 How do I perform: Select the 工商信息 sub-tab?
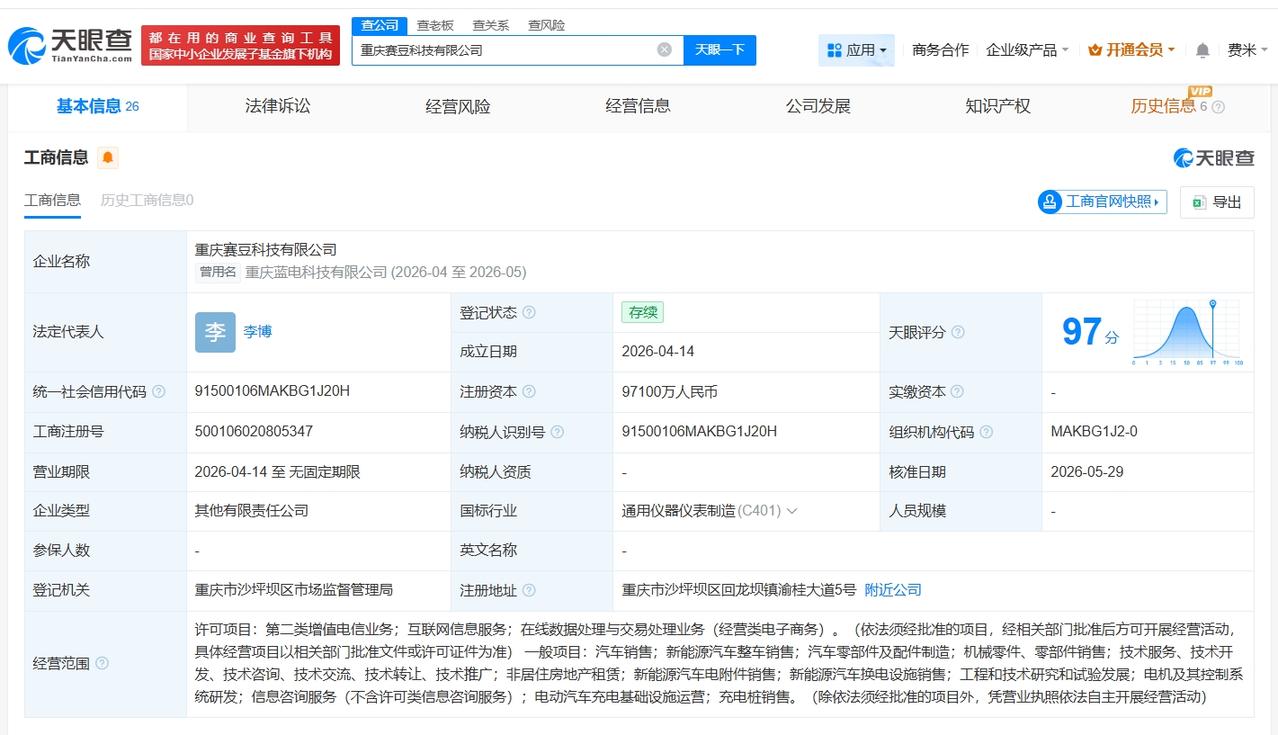(x=52, y=200)
